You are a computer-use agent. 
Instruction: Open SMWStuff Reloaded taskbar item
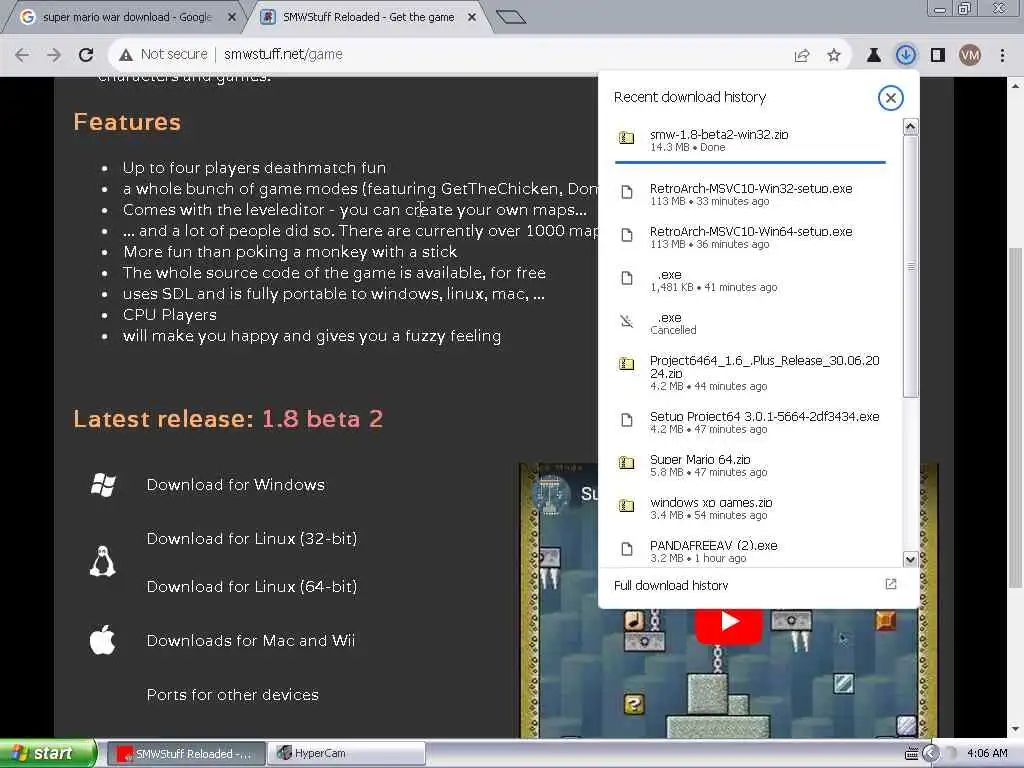tap(186, 754)
